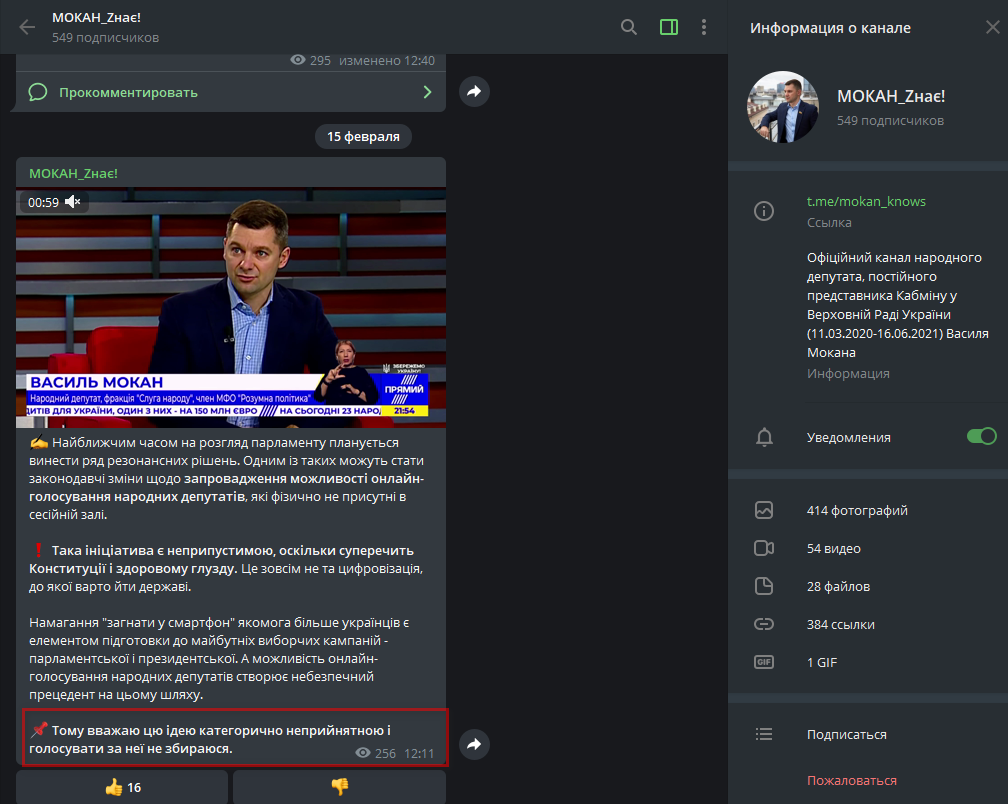Open the three-dot more options menu
The image size is (1008, 804).
[x=704, y=27]
